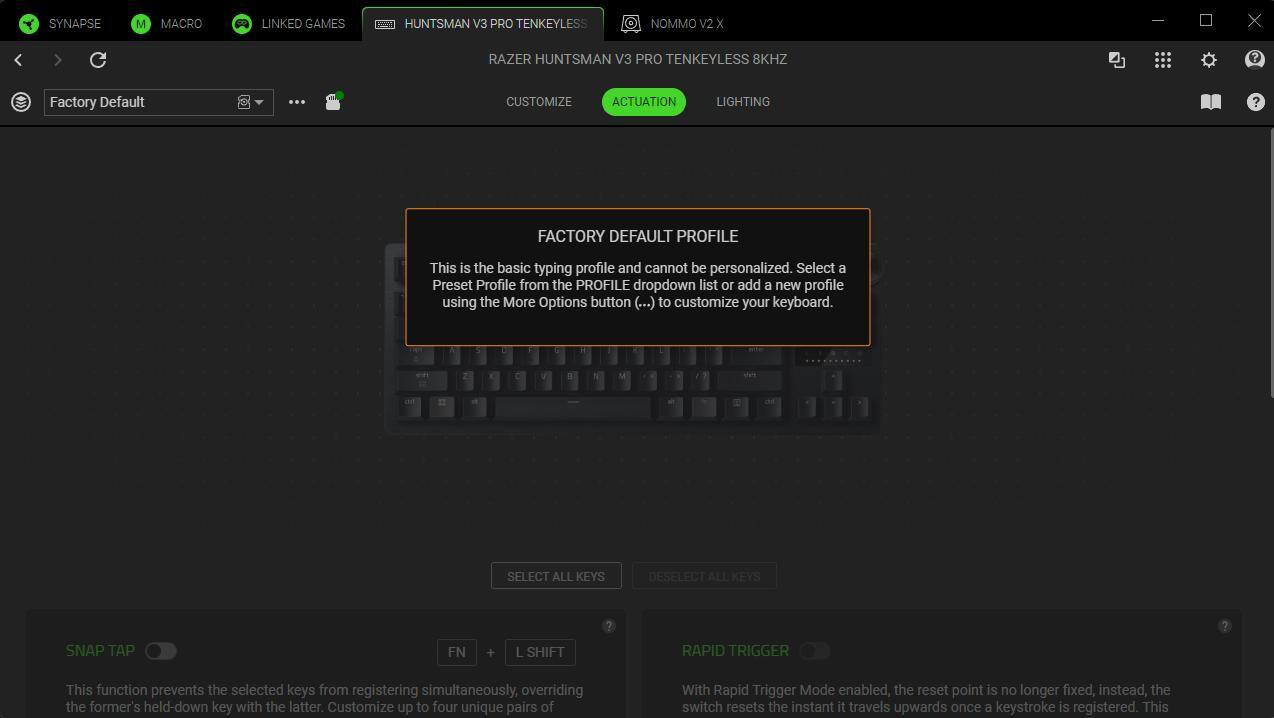
Task: Turn on the Rapid Trigger toggle
Action: point(814,651)
